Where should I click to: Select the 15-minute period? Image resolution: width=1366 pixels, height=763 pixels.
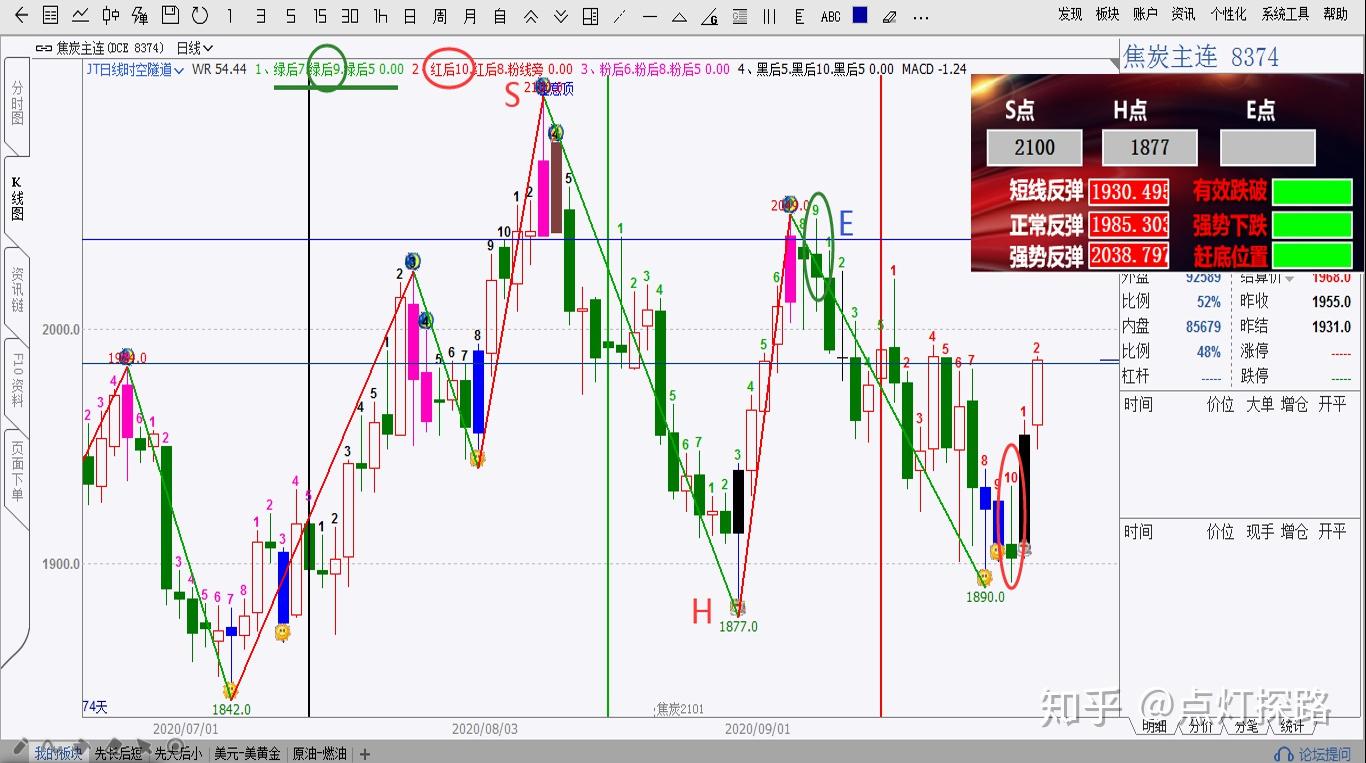coord(320,15)
